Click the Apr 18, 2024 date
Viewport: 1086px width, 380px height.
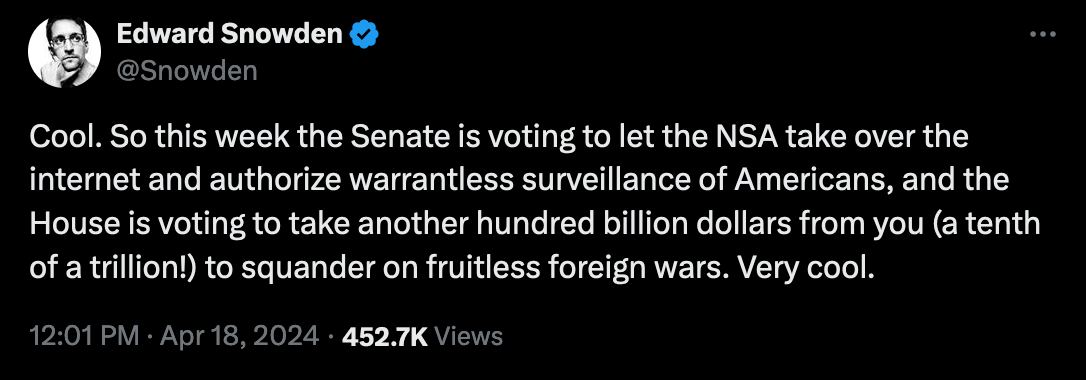(x=231, y=336)
